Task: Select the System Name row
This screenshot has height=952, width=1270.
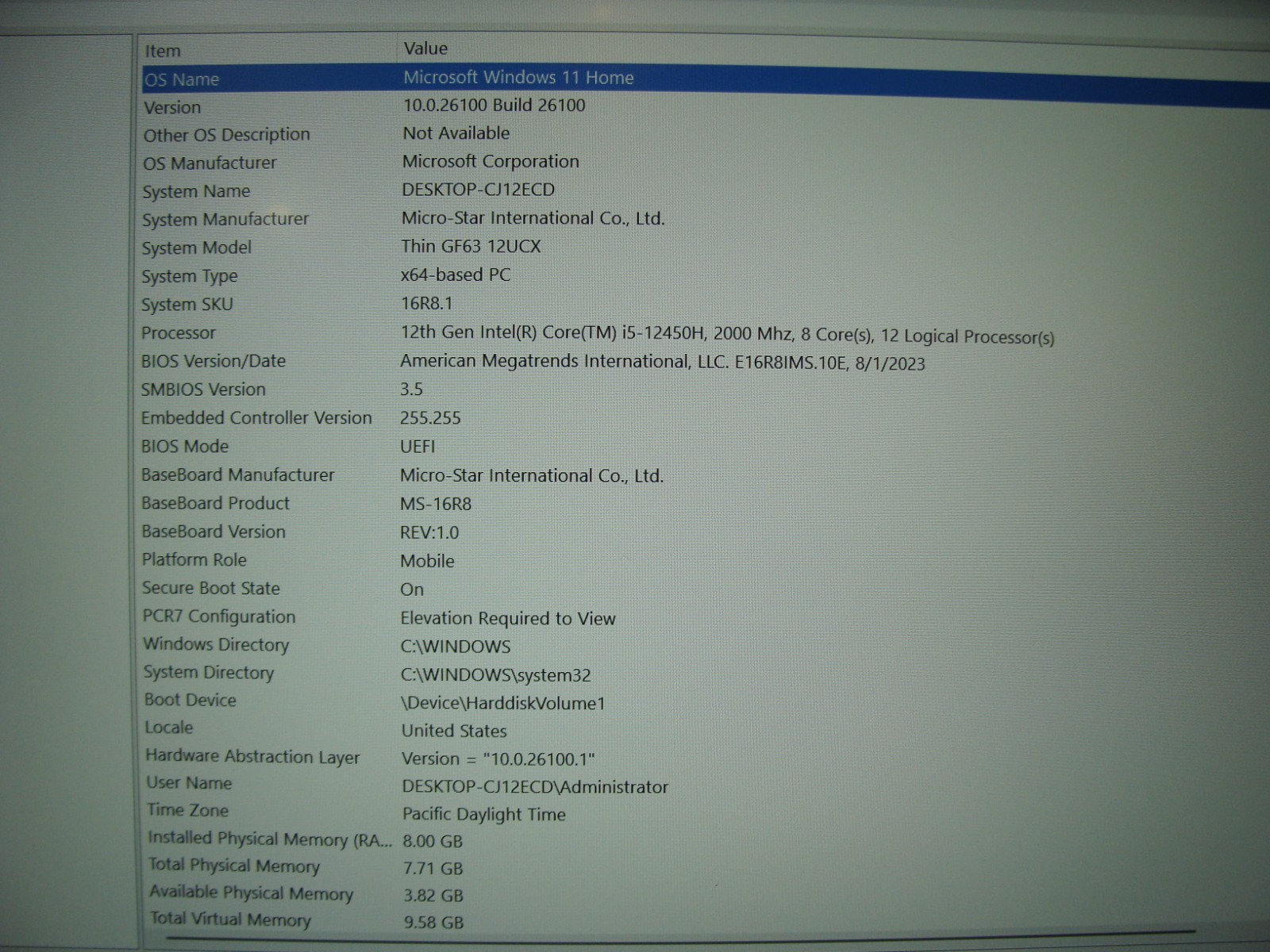Action: pos(196,191)
